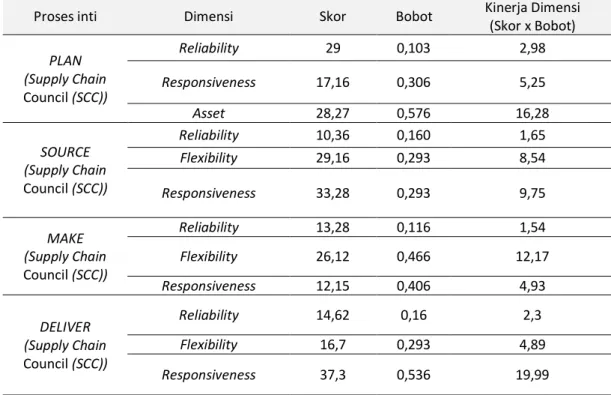Click the Kinerja Dimensi header cell
Image resolution: width=611 pixels, height=395 pixels.
[532, 17]
